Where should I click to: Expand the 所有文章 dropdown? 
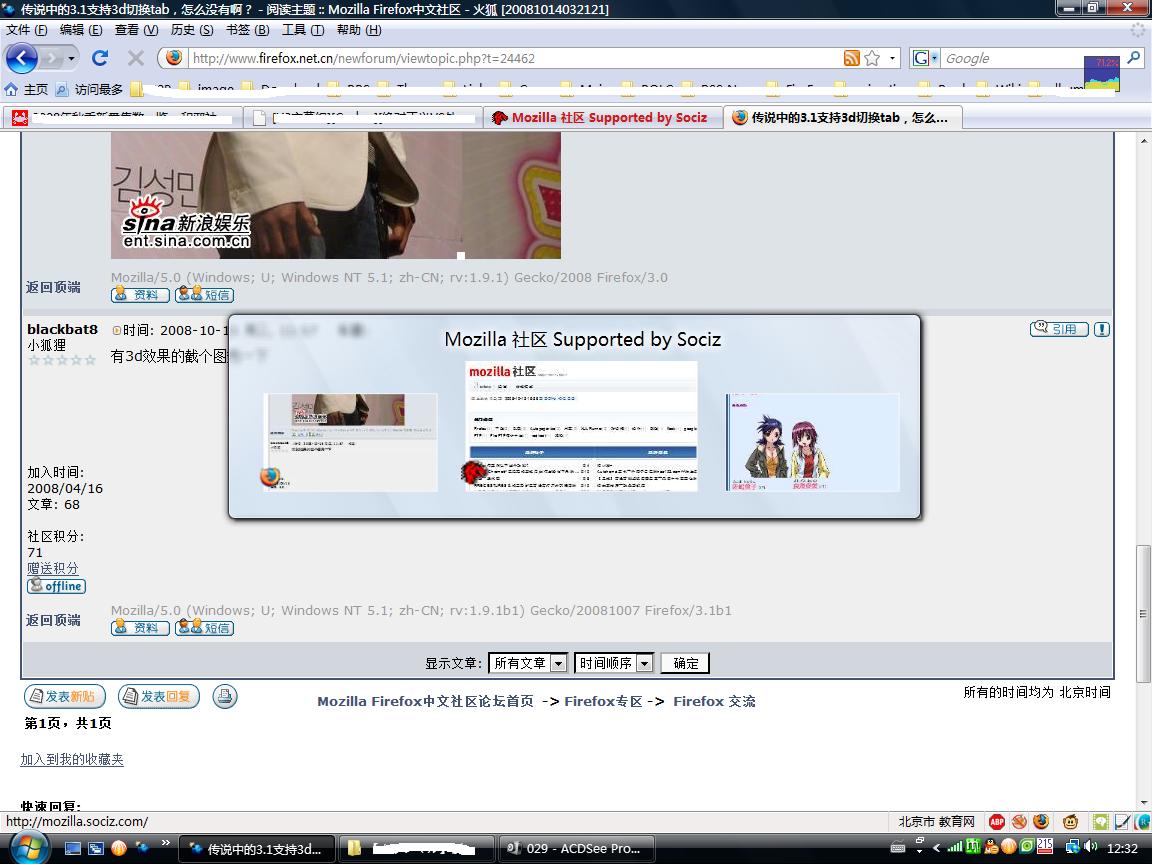coord(528,663)
